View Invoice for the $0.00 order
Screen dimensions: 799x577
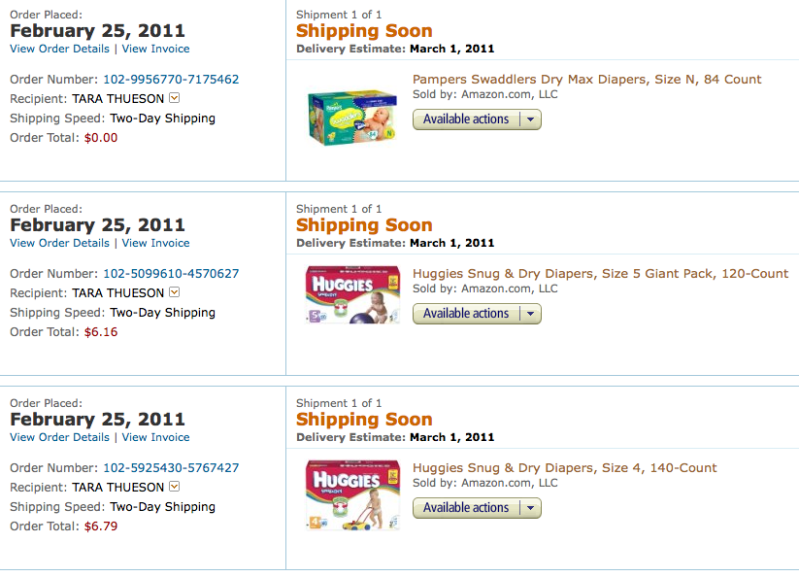[155, 49]
